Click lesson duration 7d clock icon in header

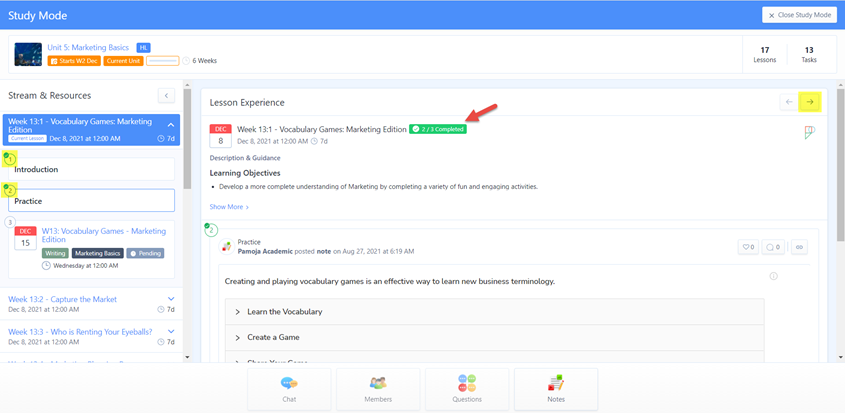(314, 141)
